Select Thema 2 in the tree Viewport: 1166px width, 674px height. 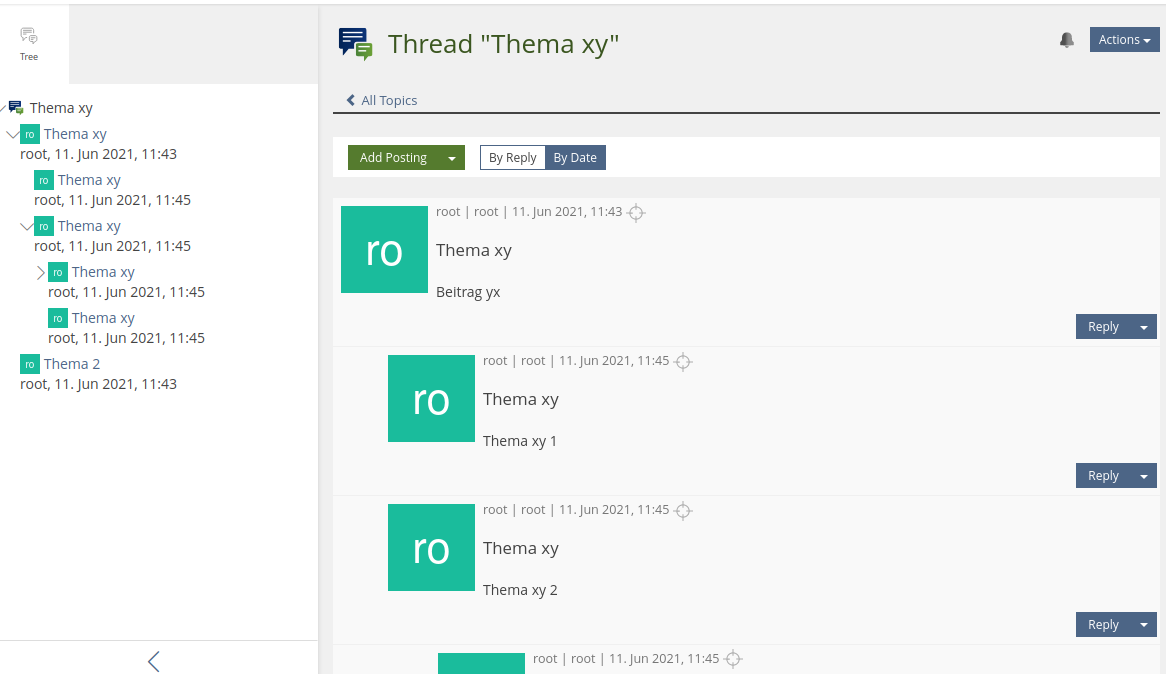click(x=72, y=364)
